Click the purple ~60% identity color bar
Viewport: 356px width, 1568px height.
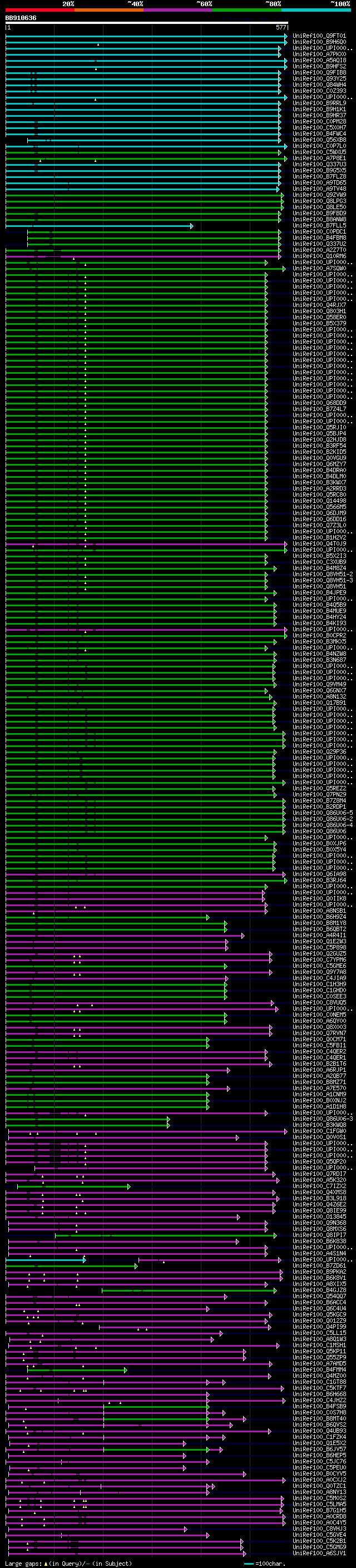pos(179,10)
